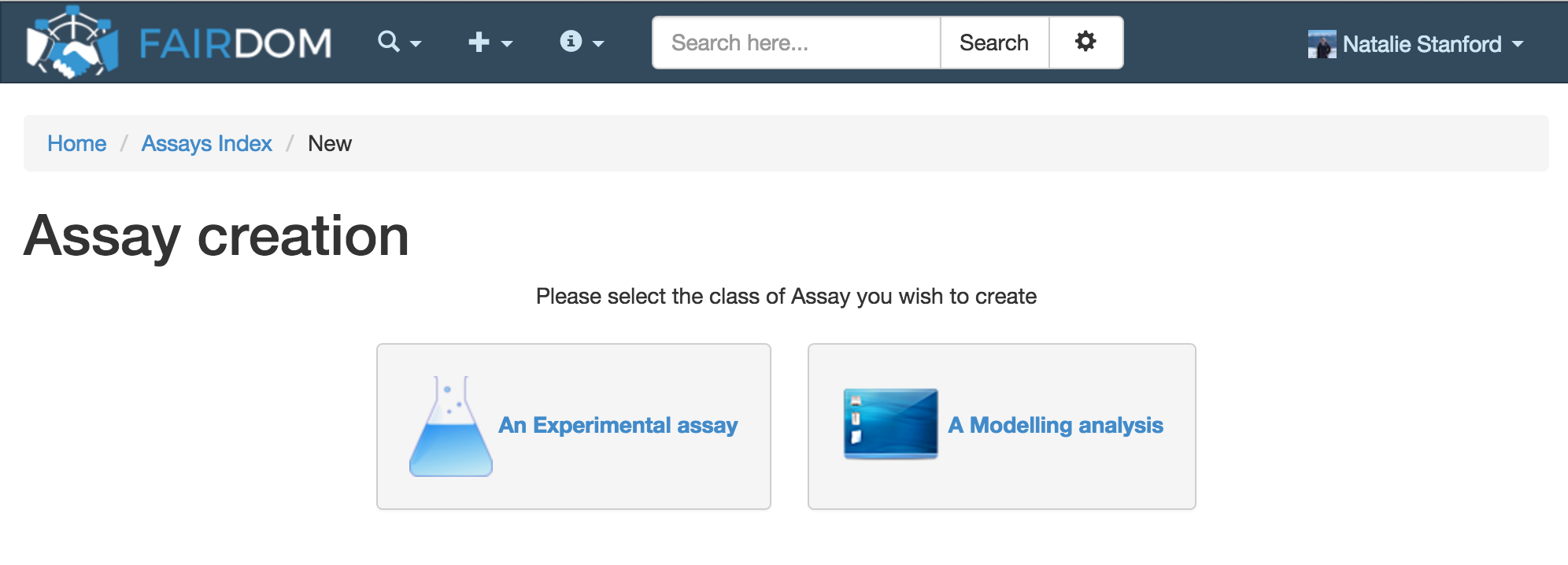Expand the info icon dropdown caret
Viewport: 1568px width, 565px height.
tap(599, 45)
